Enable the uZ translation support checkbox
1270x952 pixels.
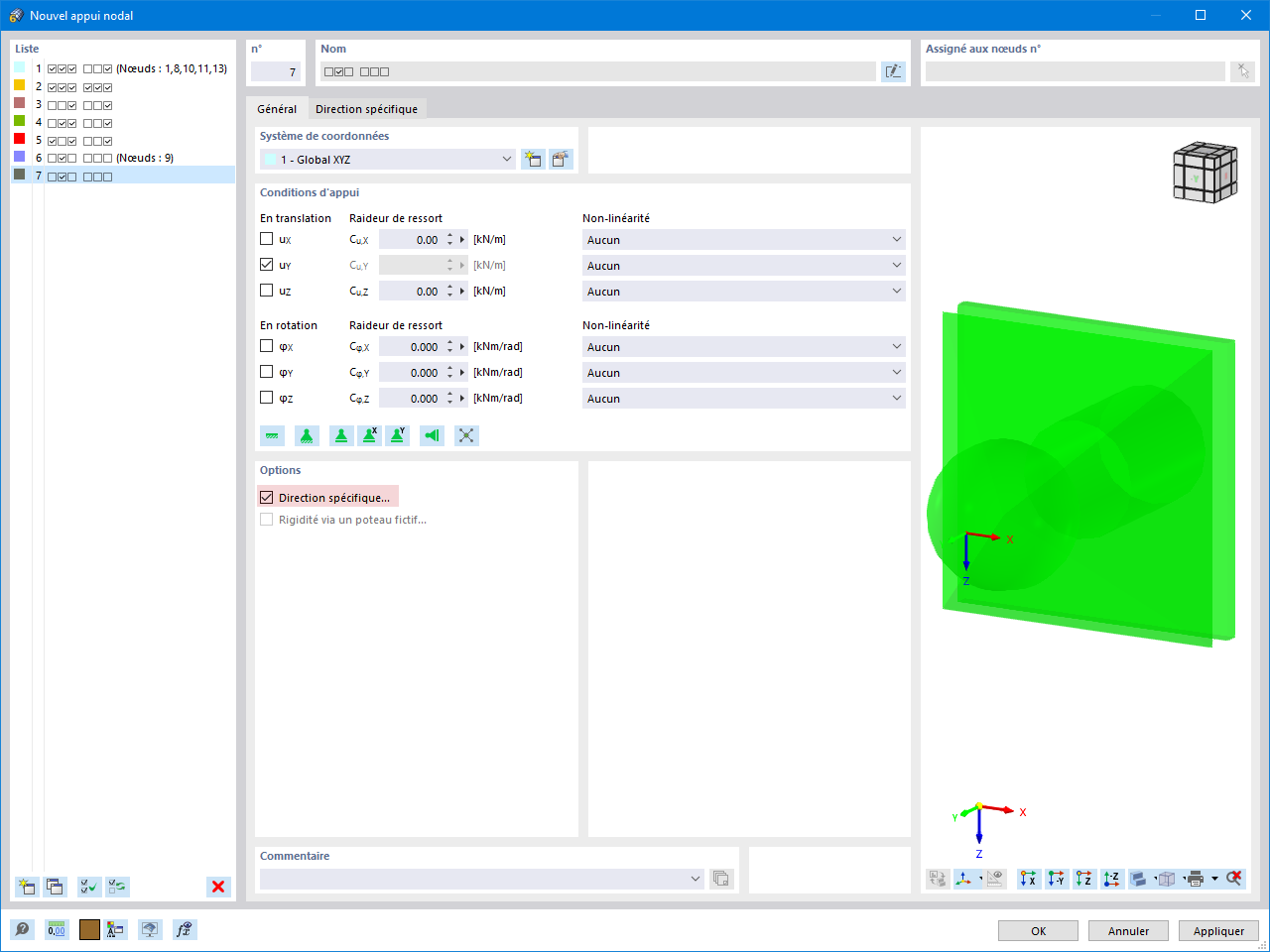(x=266, y=291)
